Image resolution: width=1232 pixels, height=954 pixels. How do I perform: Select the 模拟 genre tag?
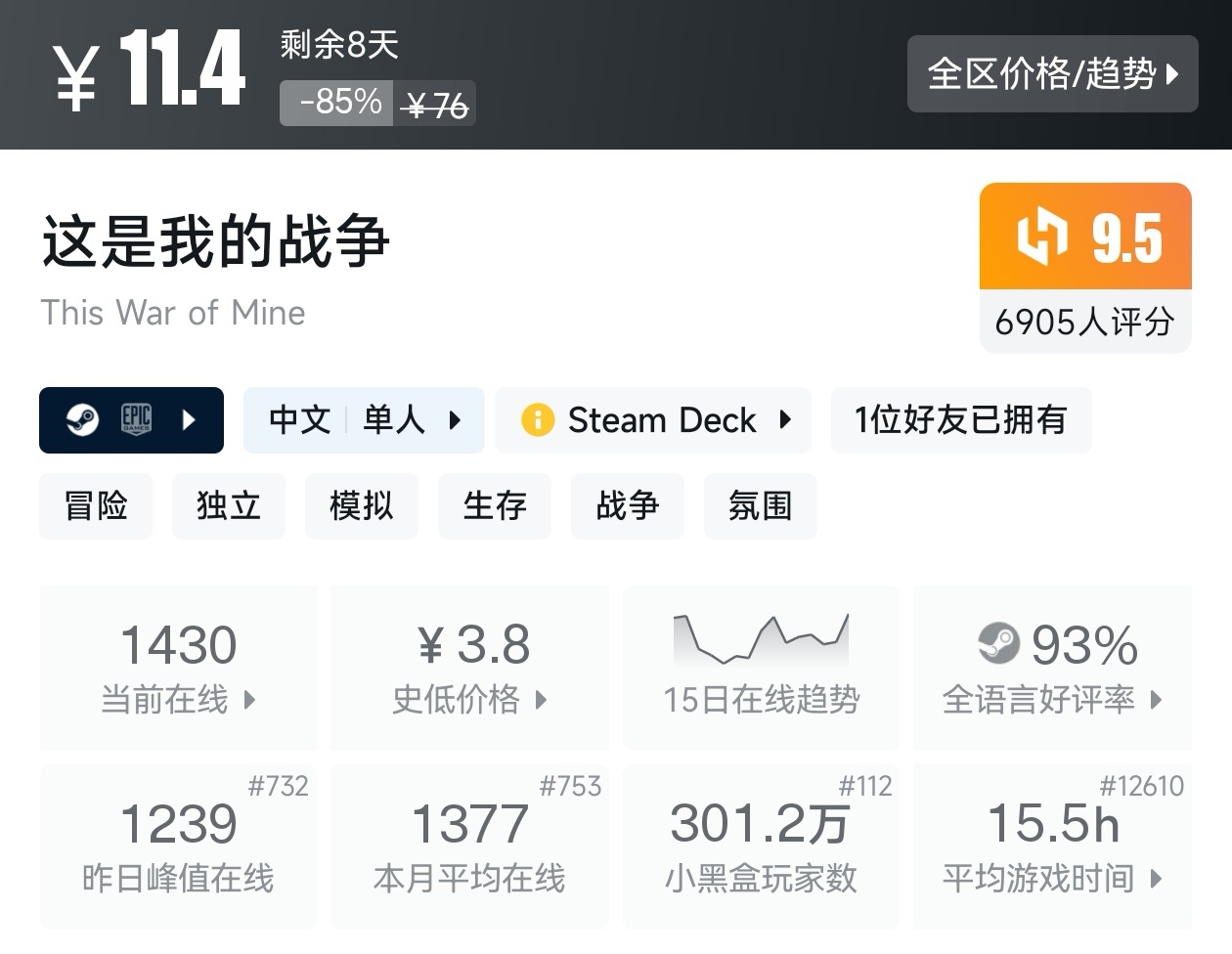pos(362,506)
